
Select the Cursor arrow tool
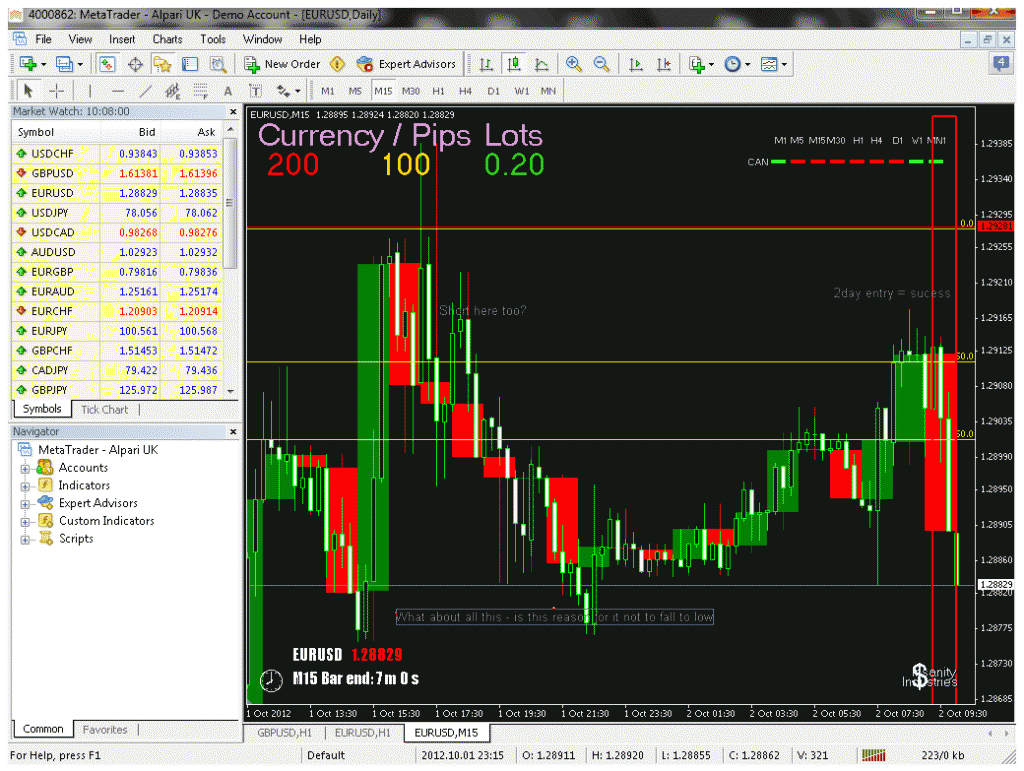(x=28, y=91)
